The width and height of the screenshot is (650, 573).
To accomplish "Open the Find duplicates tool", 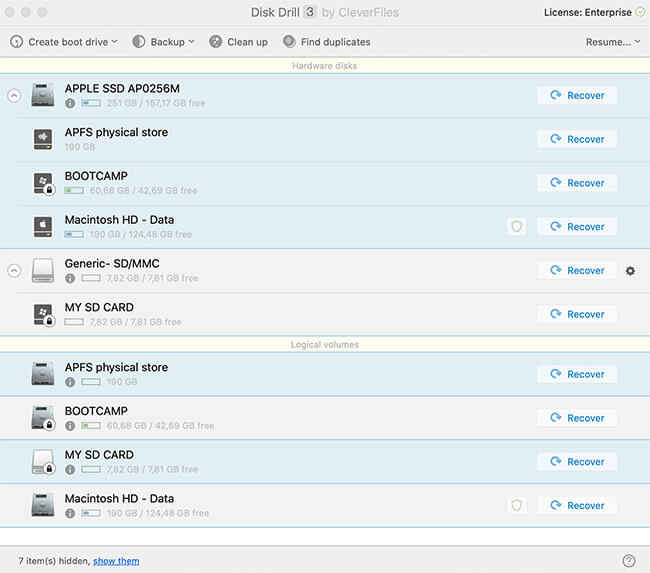I will tap(326, 42).
